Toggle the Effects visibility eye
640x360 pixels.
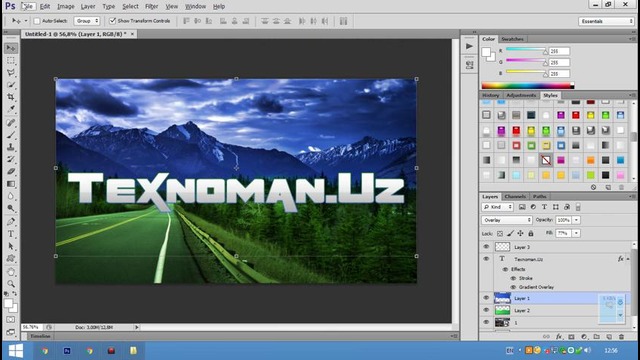(505, 269)
